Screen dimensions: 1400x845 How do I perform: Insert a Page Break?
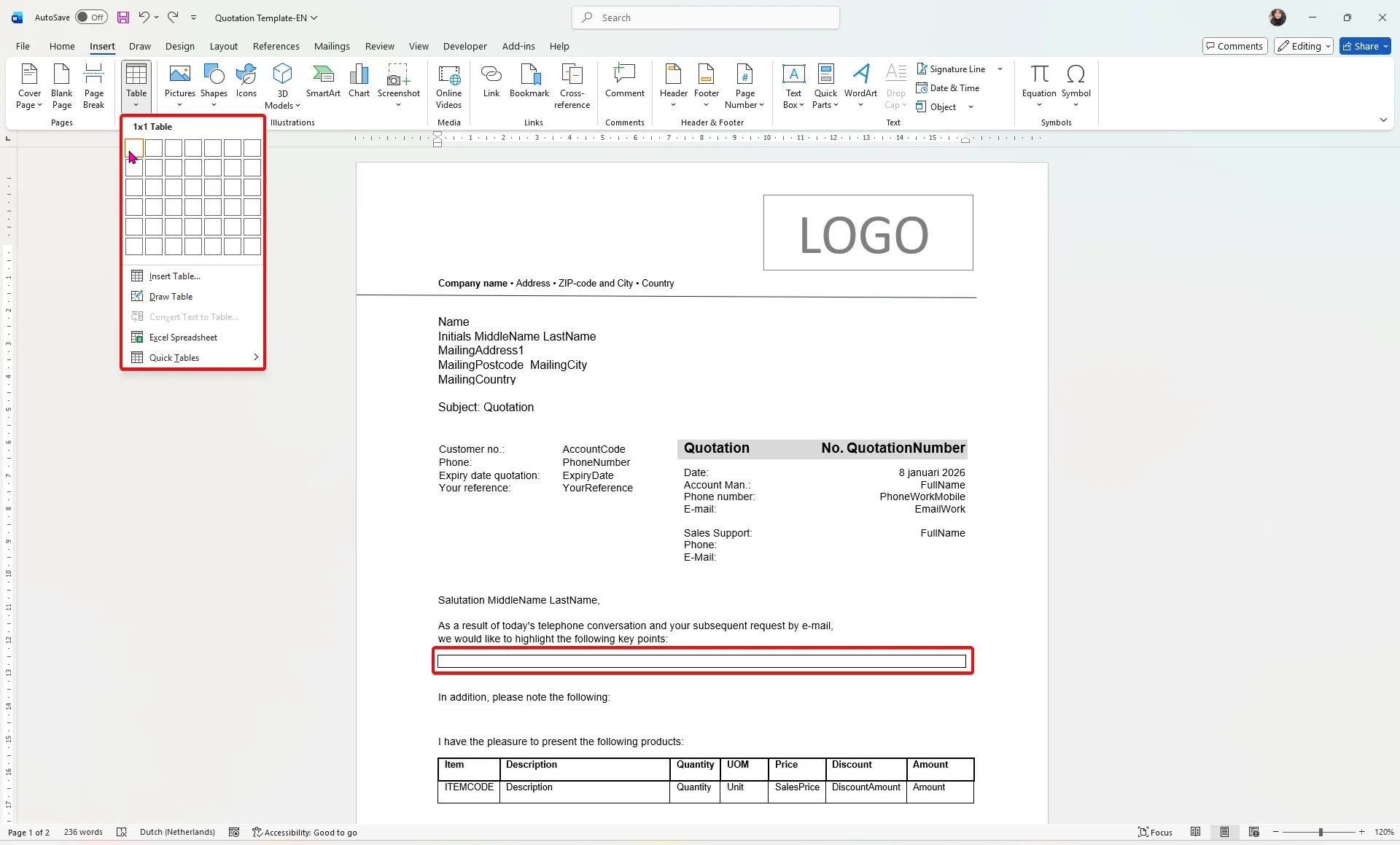click(x=94, y=85)
